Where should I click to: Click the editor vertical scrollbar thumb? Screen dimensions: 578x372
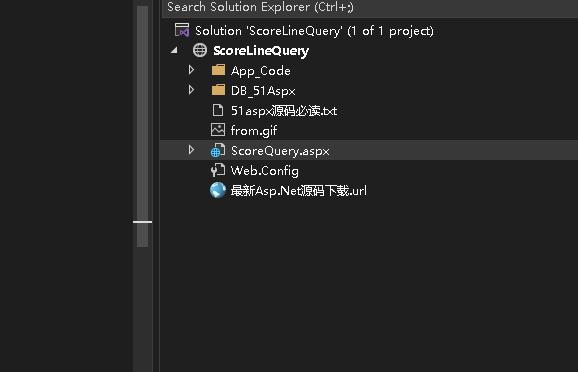(142, 126)
